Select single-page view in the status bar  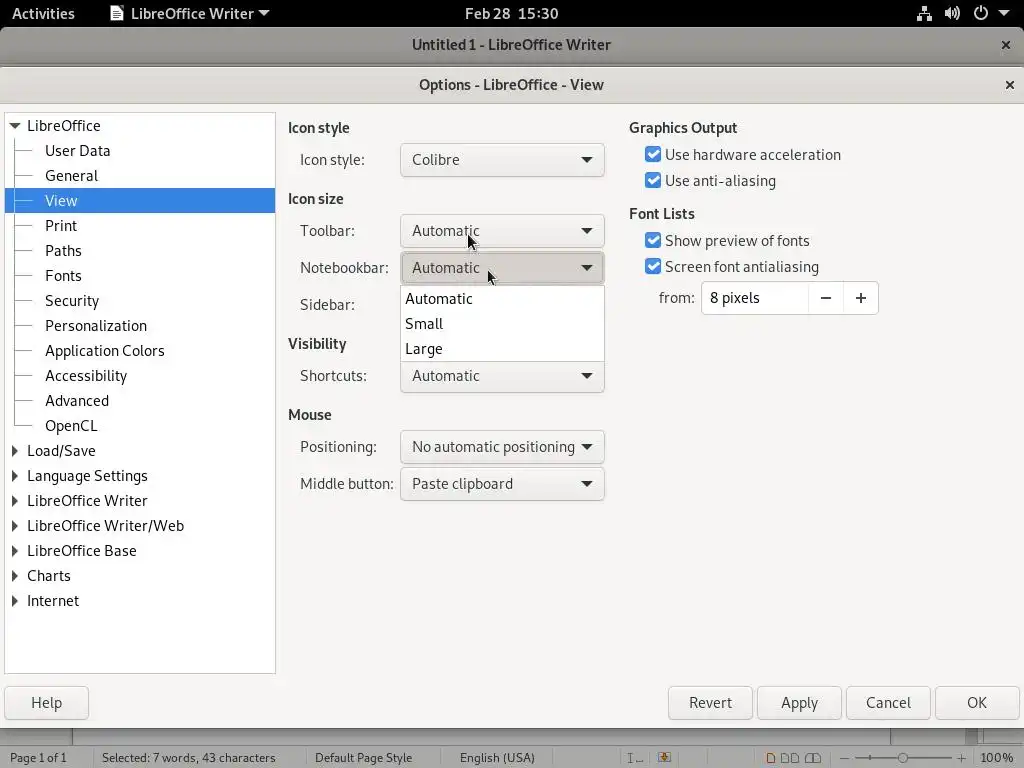tap(771, 758)
